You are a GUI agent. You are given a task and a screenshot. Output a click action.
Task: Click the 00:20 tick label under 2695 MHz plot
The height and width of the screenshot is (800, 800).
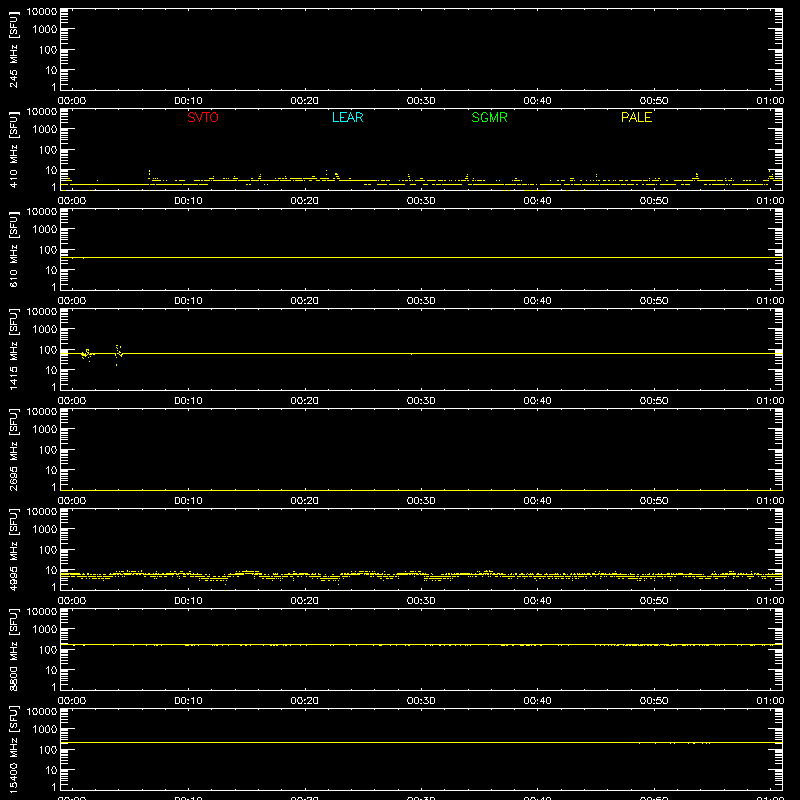coord(305,501)
